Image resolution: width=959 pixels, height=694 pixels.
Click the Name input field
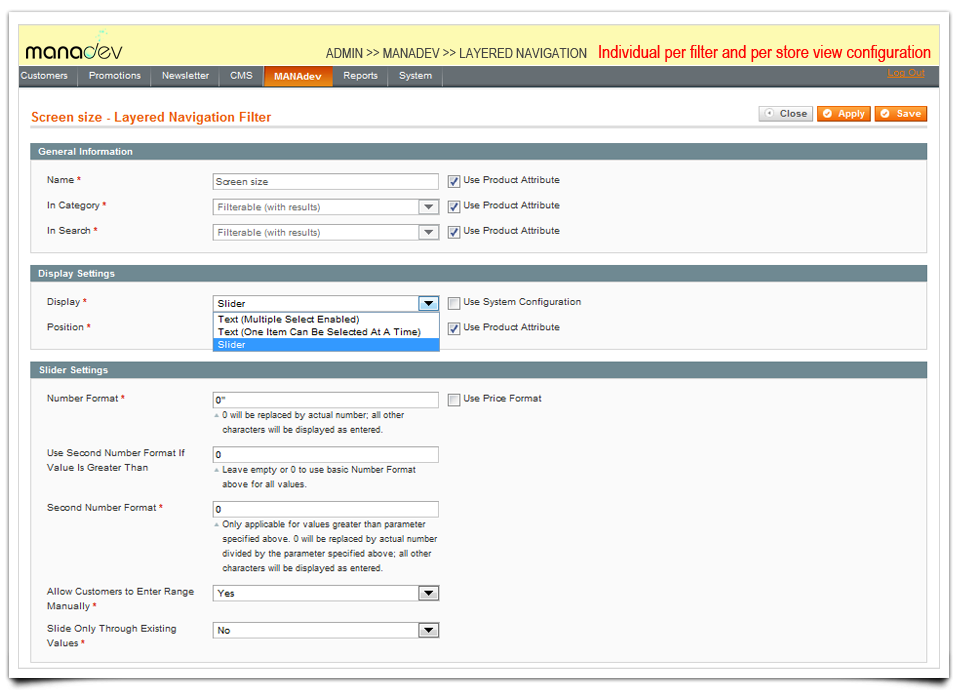(x=325, y=182)
